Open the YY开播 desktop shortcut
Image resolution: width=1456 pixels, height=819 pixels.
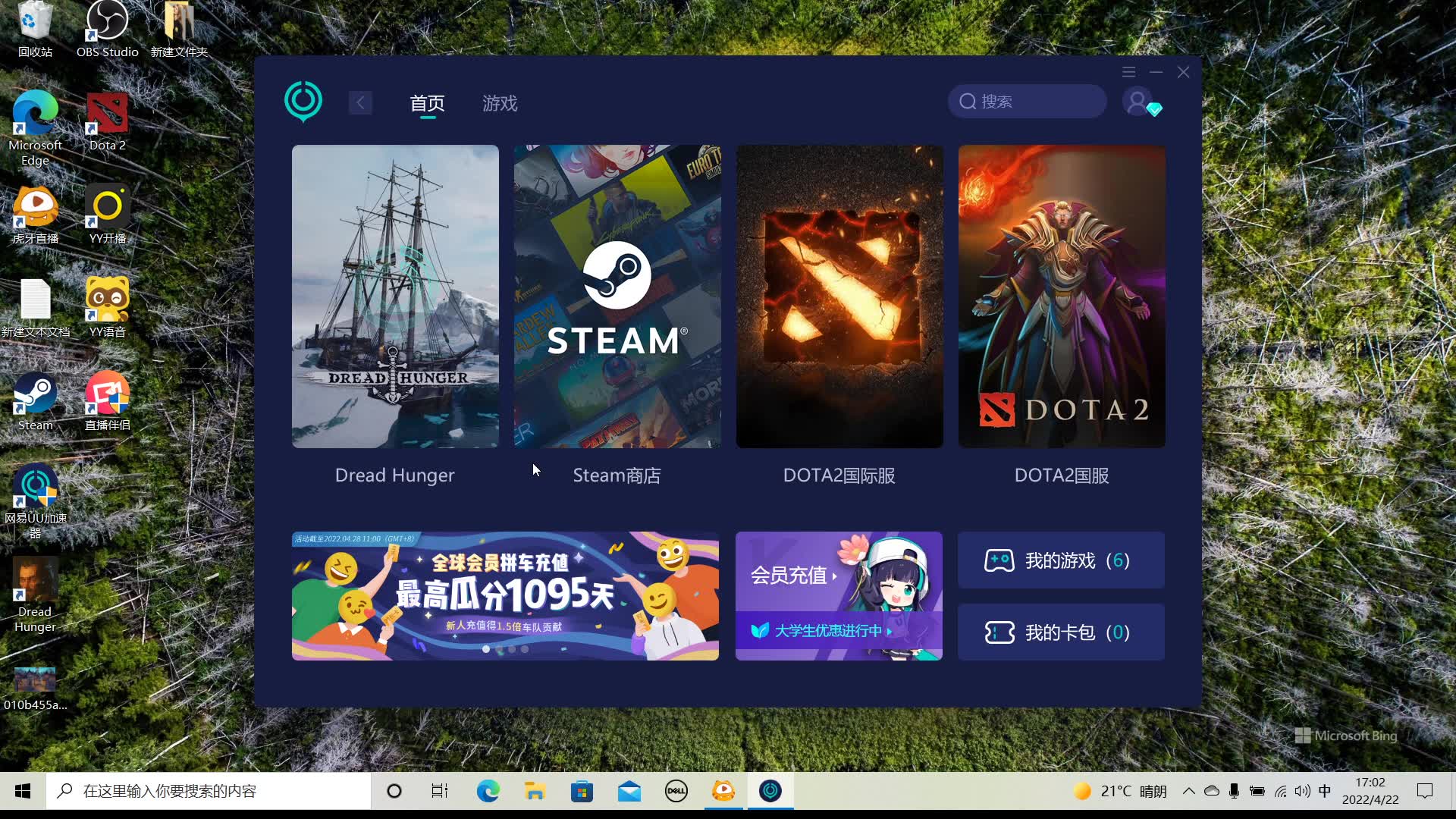[x=107, y=215]
